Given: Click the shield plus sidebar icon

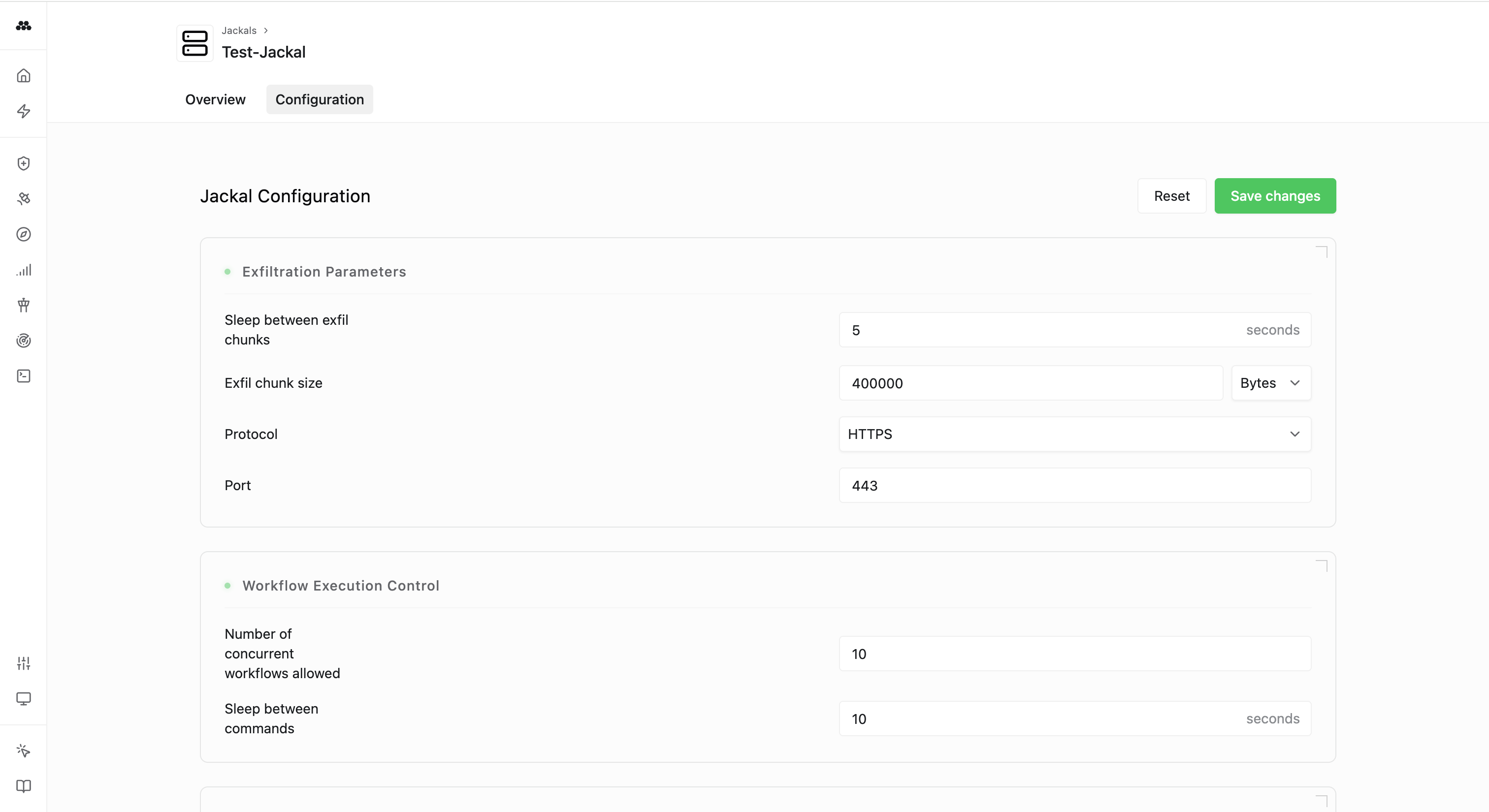Looking at the screenshot, I should pos(23,163).
